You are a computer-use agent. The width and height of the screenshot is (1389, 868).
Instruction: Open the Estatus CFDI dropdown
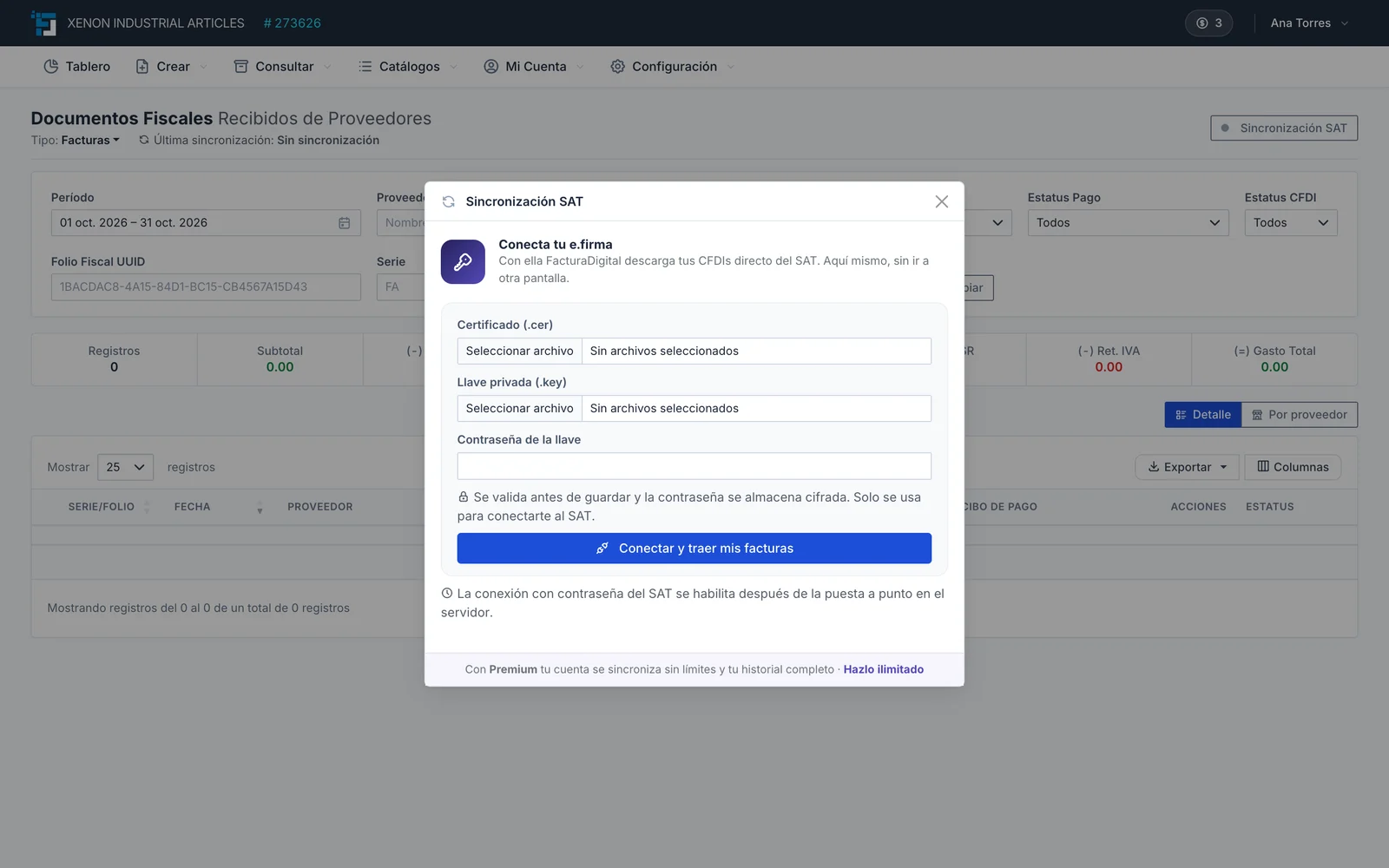coord(1291,223)
